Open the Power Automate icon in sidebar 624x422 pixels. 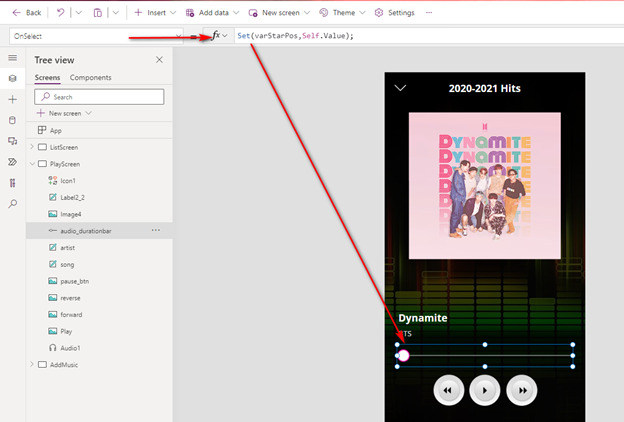13,162
